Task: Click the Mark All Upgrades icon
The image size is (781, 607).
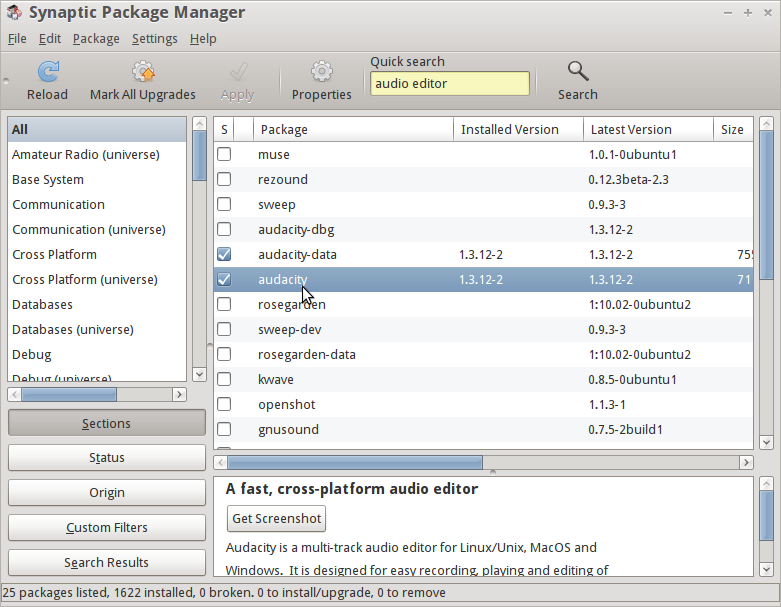Action: (143, 71)
